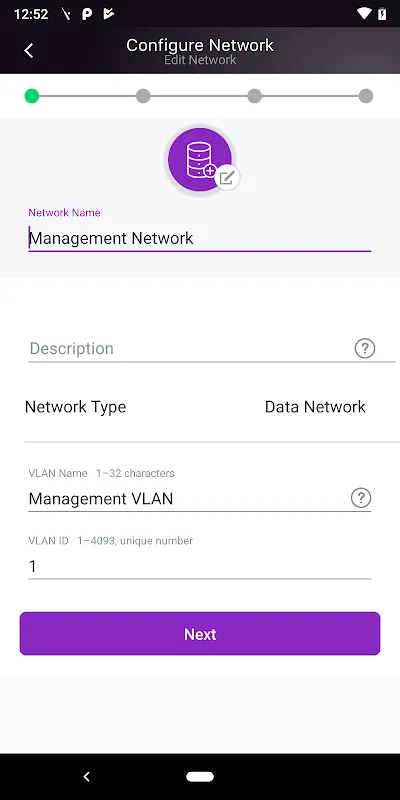This screenshot has height=800, width=400.
Task: Tap the purple network database icon
Action: click(x=199, y=159)
